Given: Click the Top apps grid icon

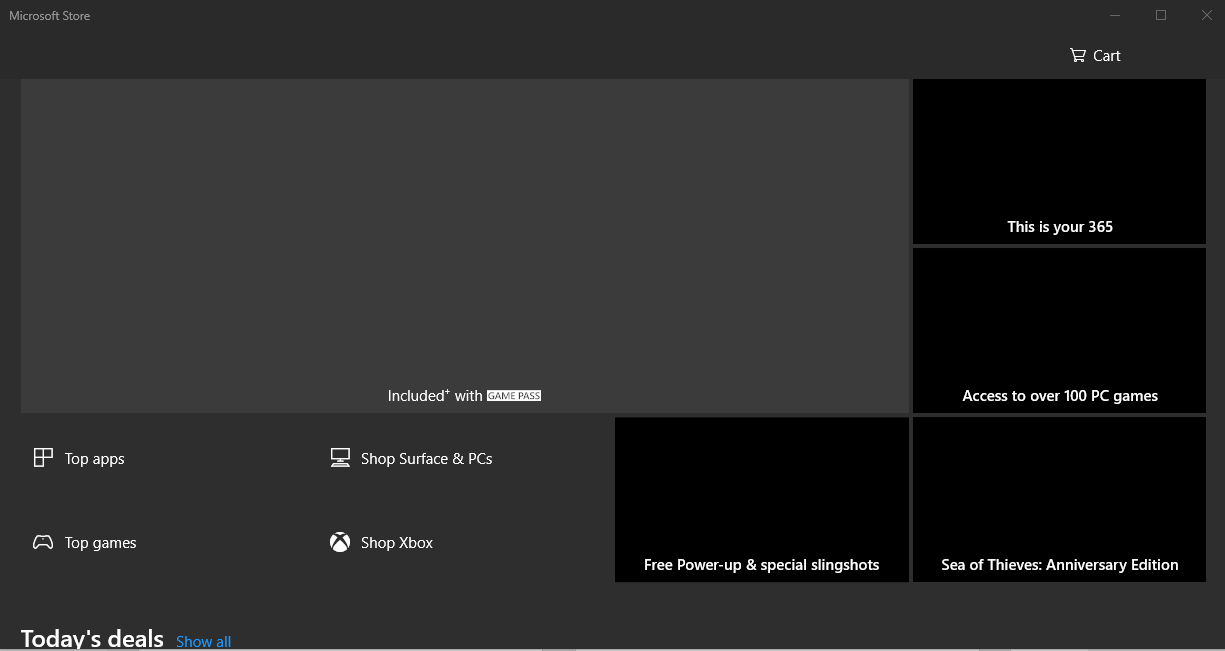Looking at the screenshot, I should pyautogui.click(x=43, y=458).
